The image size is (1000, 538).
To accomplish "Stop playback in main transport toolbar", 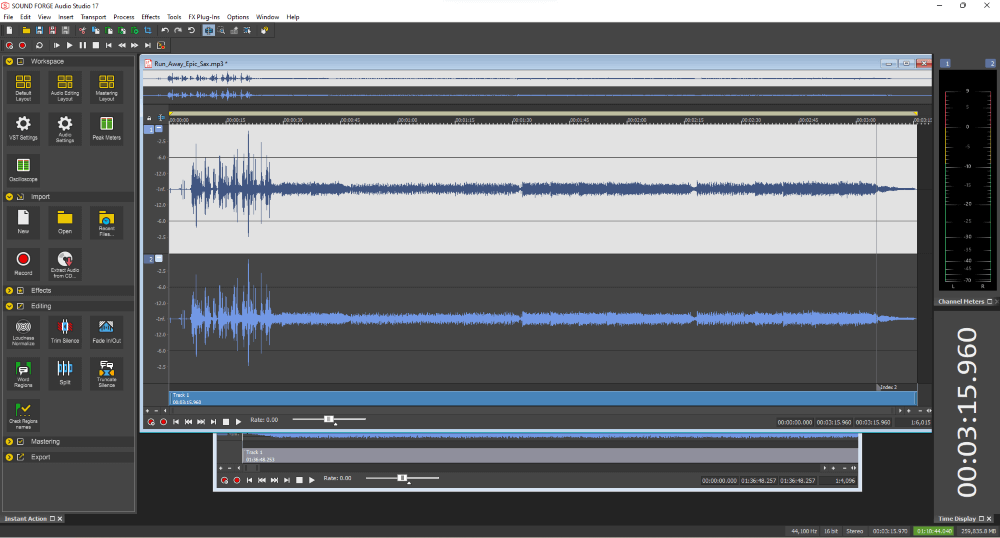I will coord(96,45).
